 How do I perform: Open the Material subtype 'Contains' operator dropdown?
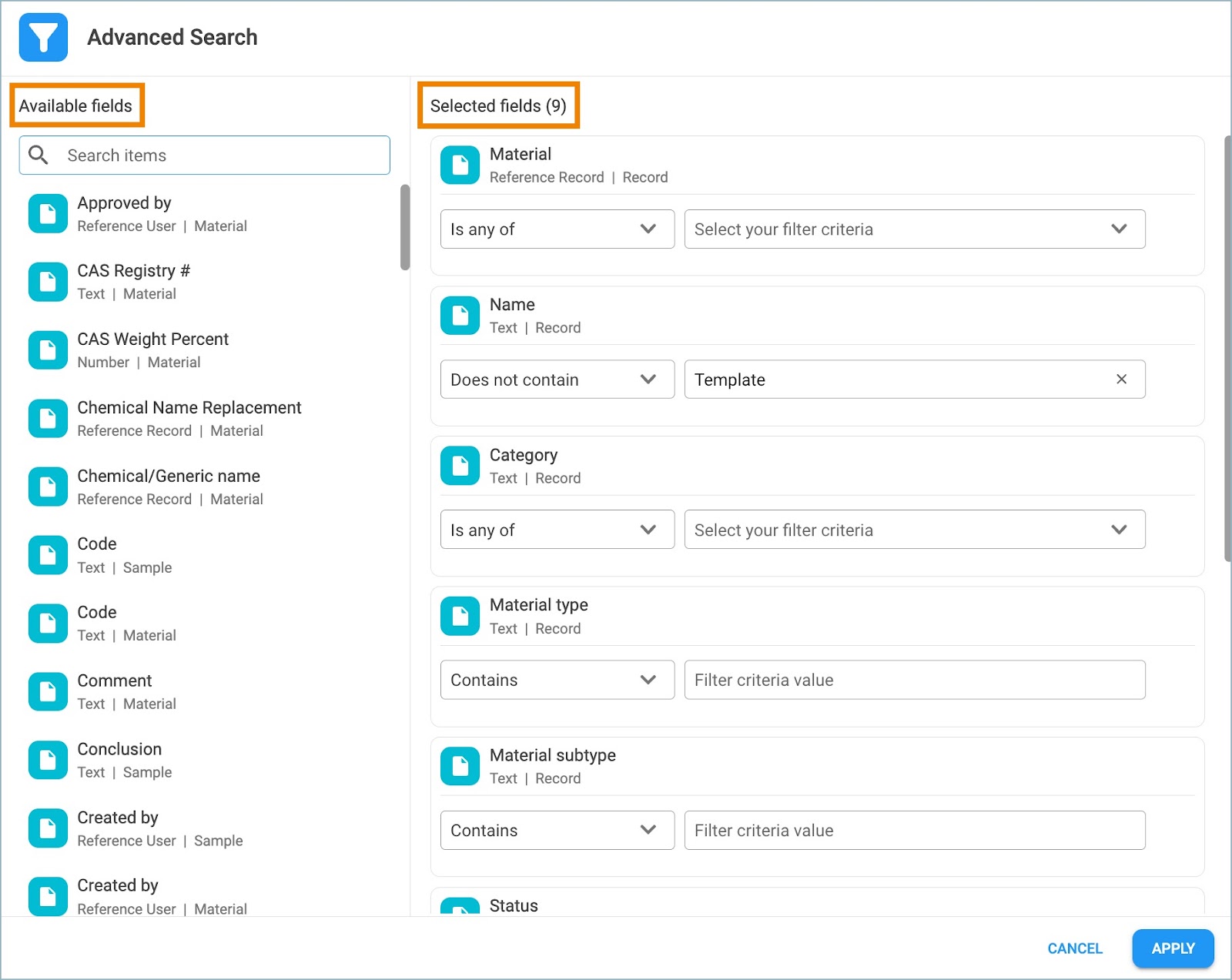coord(557,830)
